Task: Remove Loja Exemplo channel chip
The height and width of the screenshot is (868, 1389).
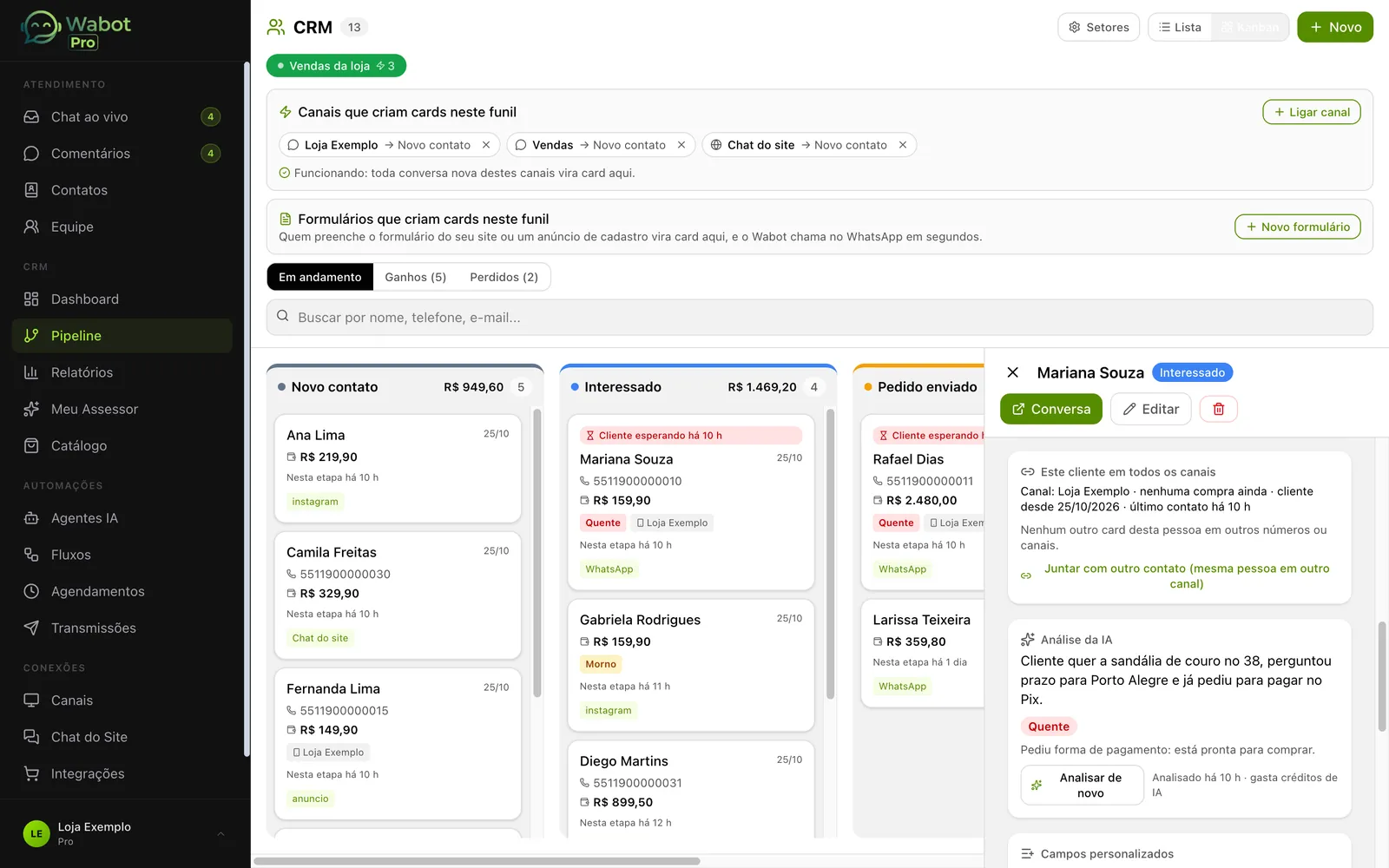Action: point(486,145)
